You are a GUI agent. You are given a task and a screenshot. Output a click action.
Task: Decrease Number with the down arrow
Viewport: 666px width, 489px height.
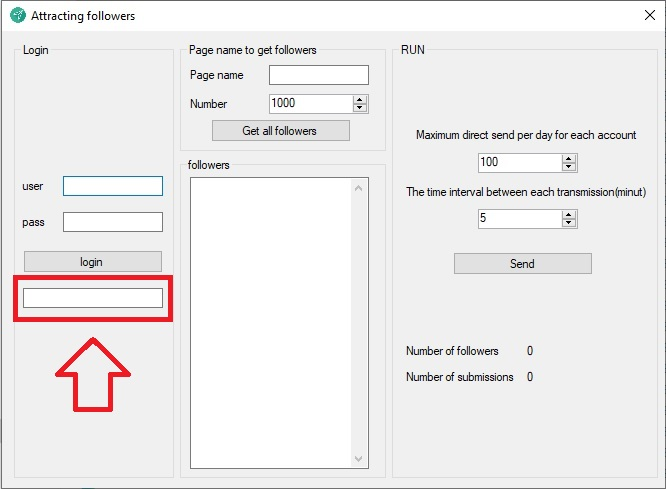click(x=360, y=108)
